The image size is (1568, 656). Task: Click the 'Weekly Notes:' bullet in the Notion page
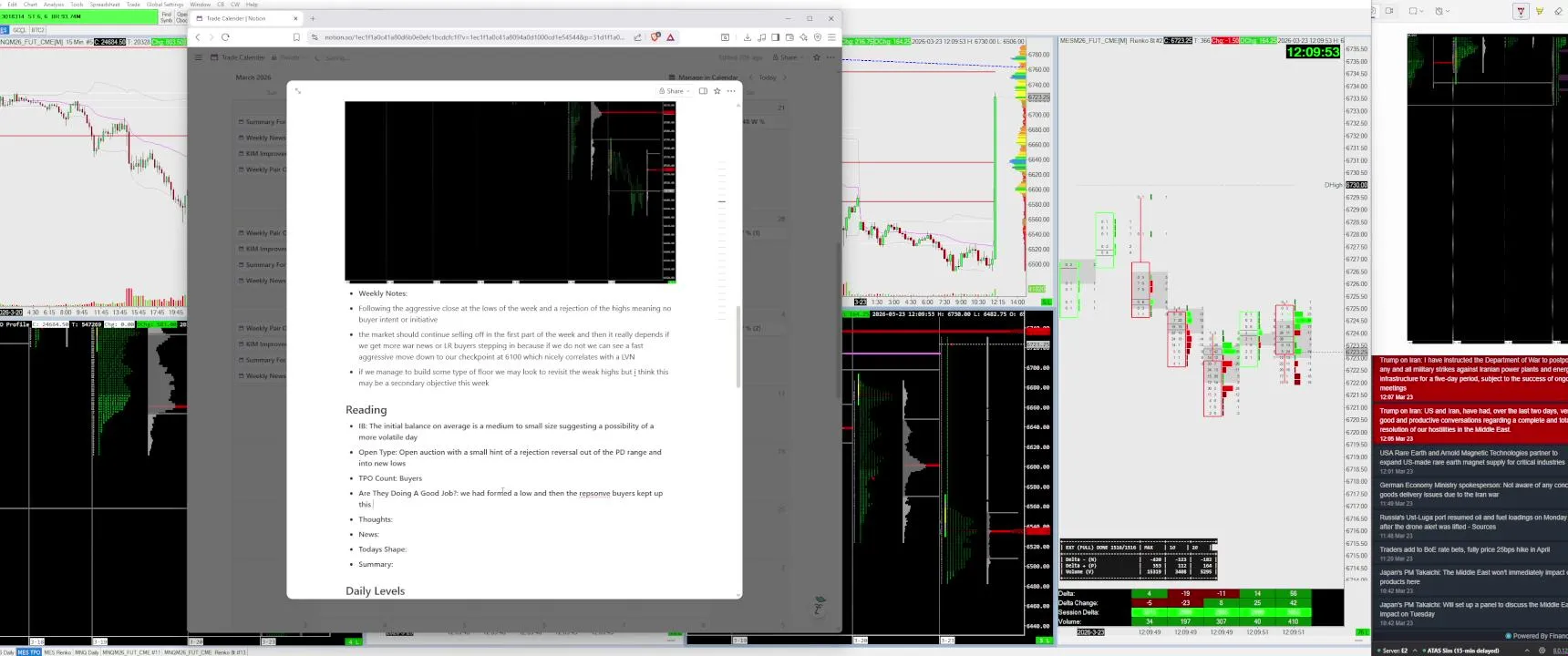coord(383,293)
